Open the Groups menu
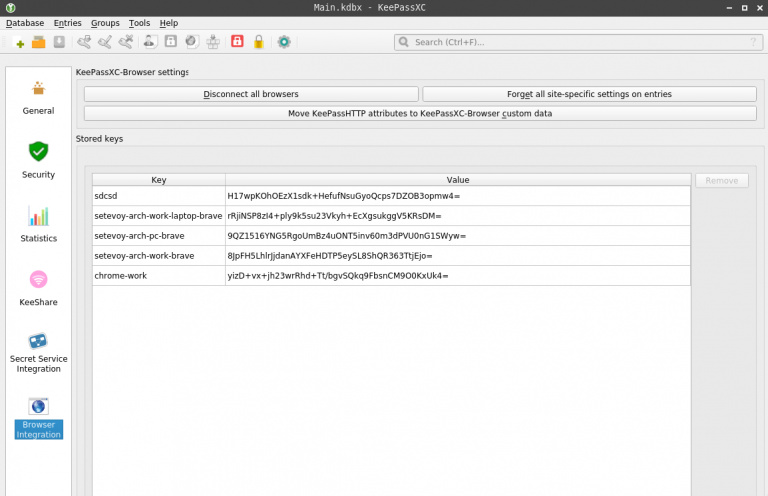The width and height of the screenshot is (768, 496). click(x=105, y=23)
